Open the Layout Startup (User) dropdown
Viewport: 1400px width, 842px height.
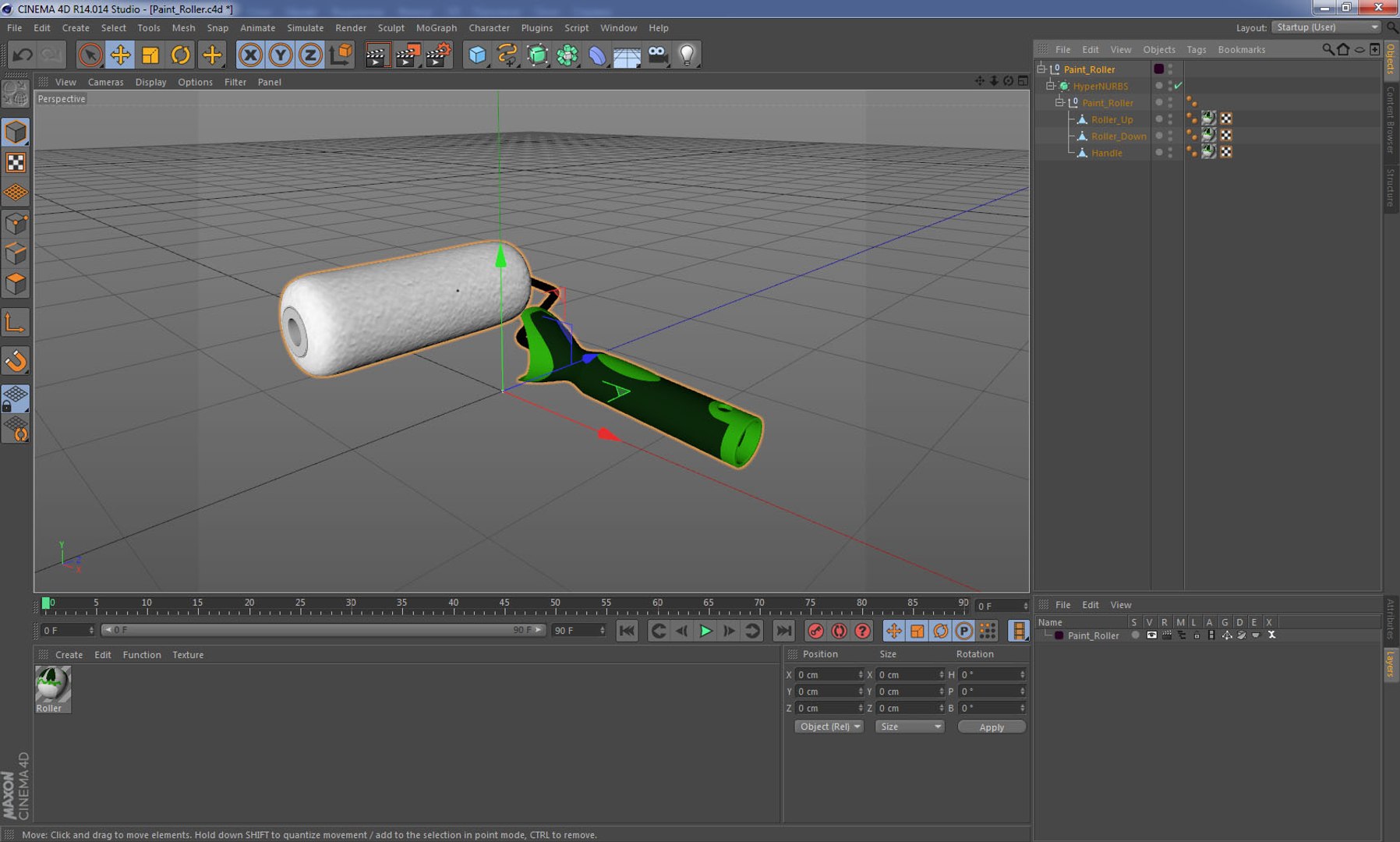pyautogui.click(x=1327, y=27)
